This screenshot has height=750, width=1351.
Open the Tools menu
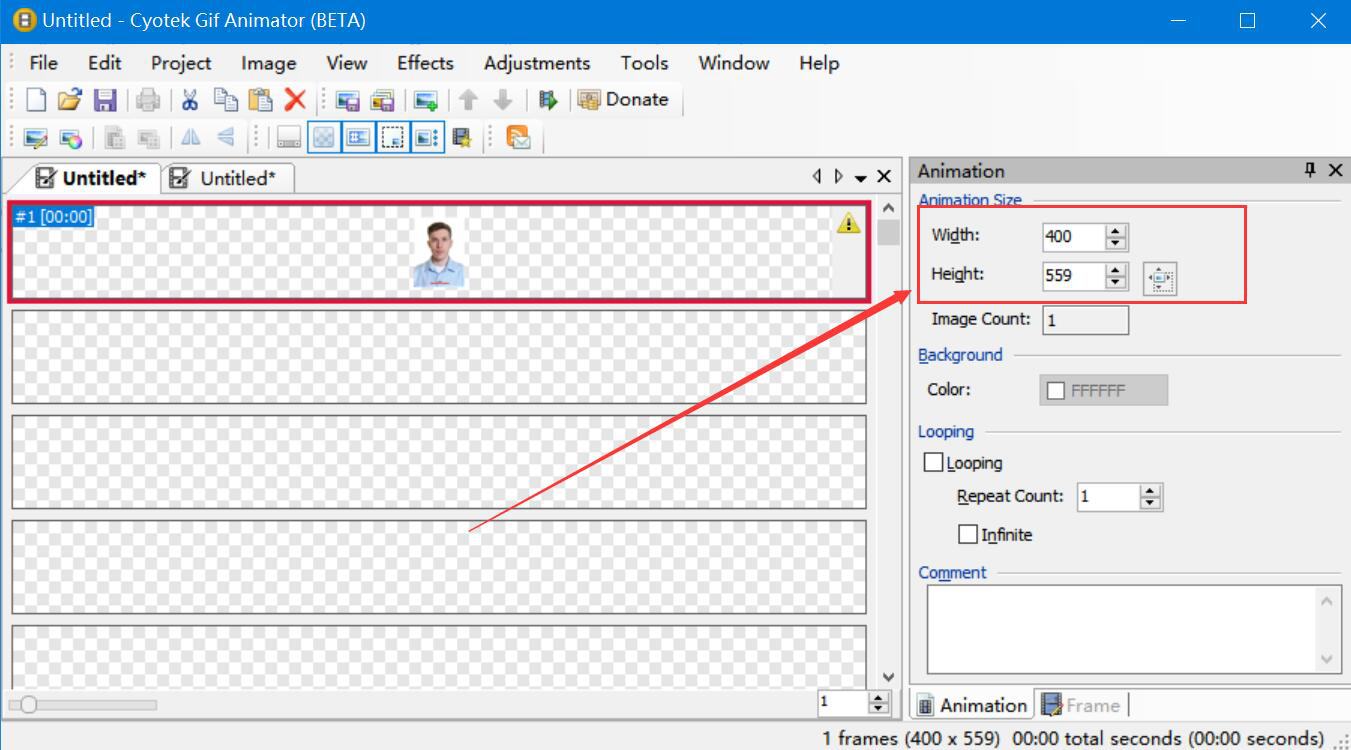[644, 63]
